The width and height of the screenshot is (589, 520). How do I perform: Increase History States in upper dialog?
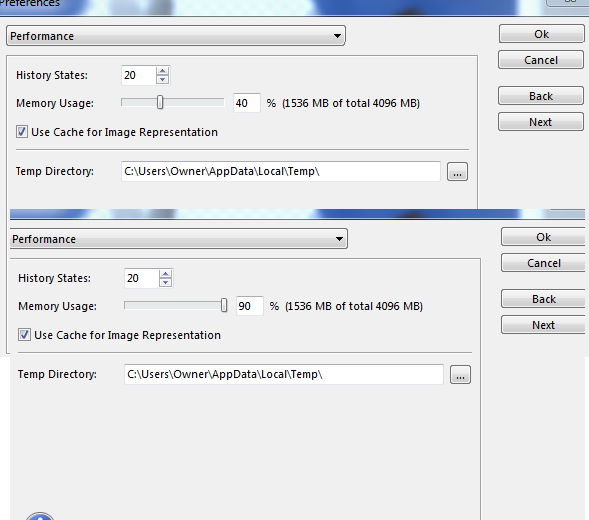(x=162, y=71)
